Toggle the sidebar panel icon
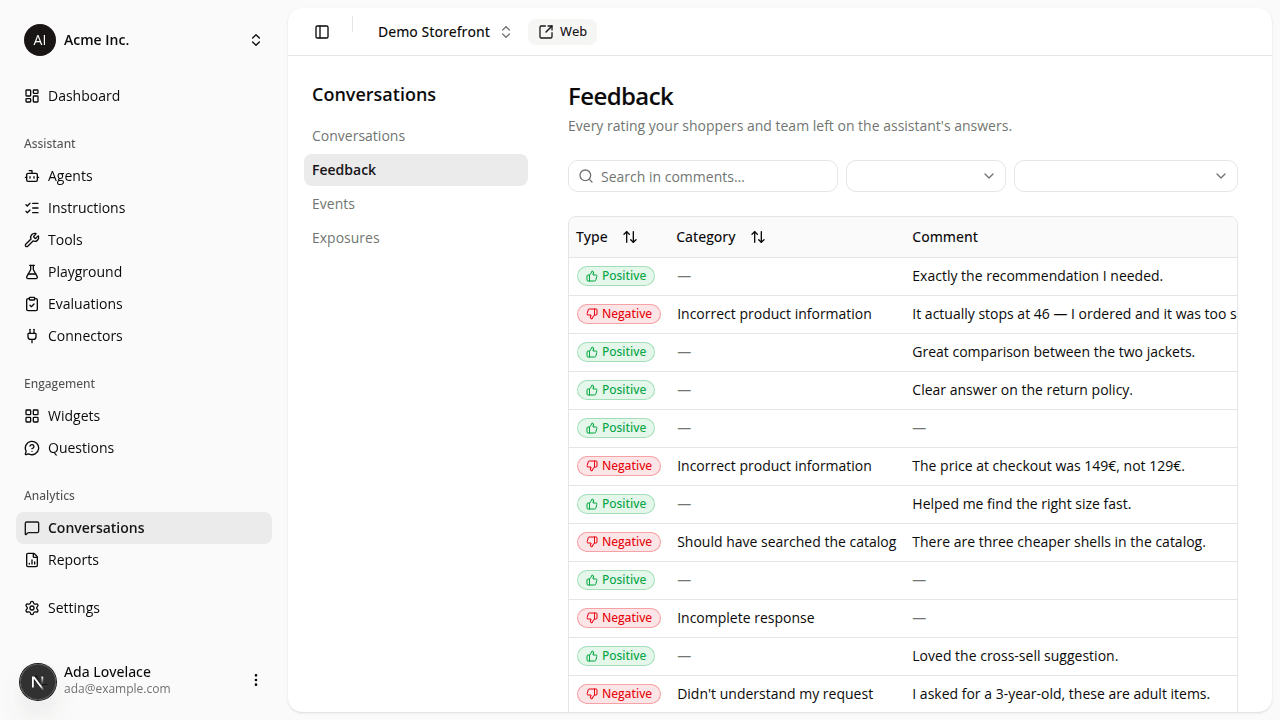 click(322, 32)
